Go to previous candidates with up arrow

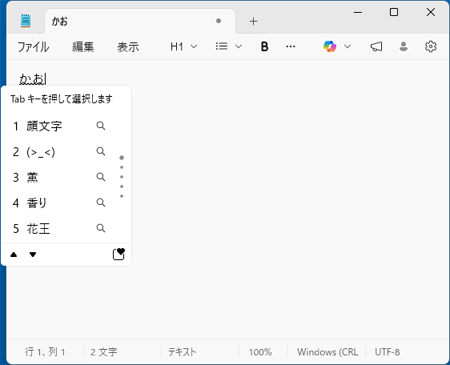tap(14, 255)
